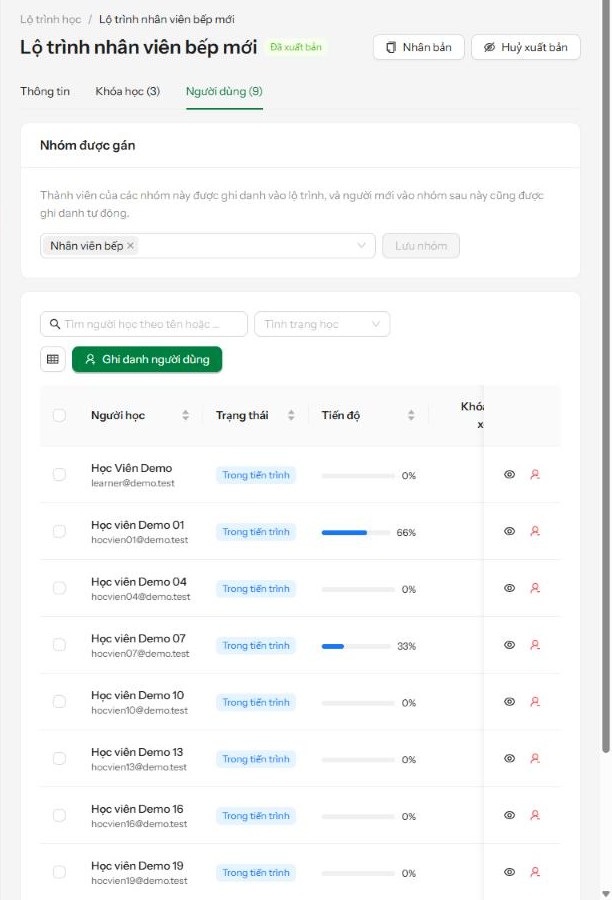This screenshot has height=900, width=612.
Task: Open the Thông tin tab
Action: [45, 91]
